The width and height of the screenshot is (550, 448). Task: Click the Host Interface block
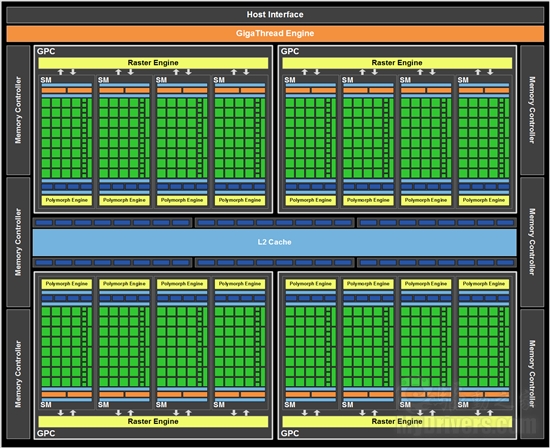pyautogui.click(x=275, y=15)
